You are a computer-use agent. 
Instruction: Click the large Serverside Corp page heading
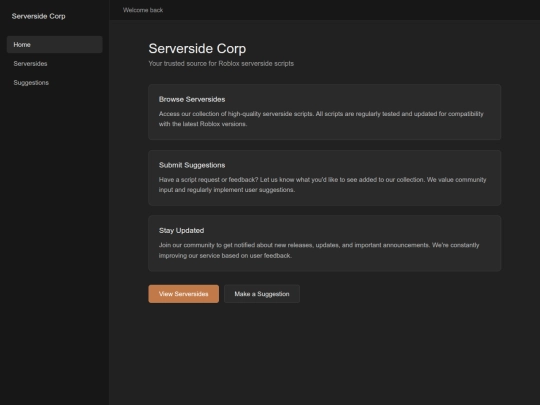(197, 49)
